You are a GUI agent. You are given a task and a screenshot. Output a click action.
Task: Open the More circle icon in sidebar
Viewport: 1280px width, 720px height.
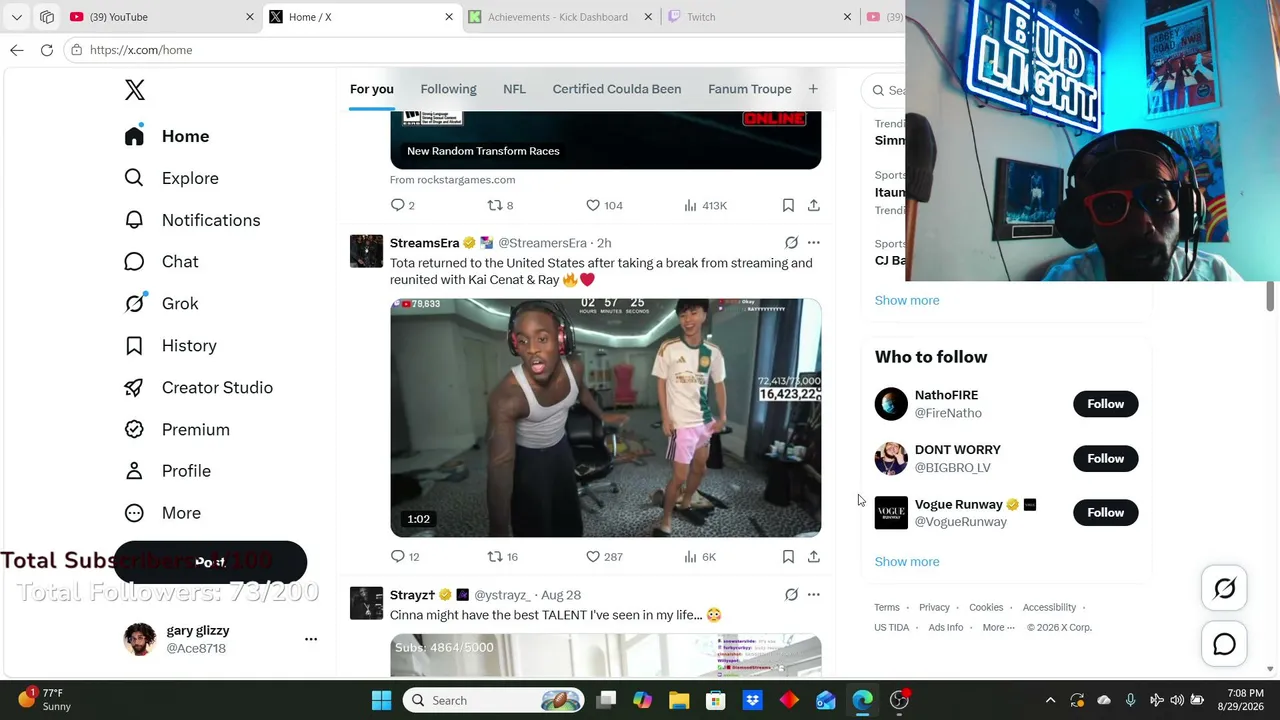134,513
